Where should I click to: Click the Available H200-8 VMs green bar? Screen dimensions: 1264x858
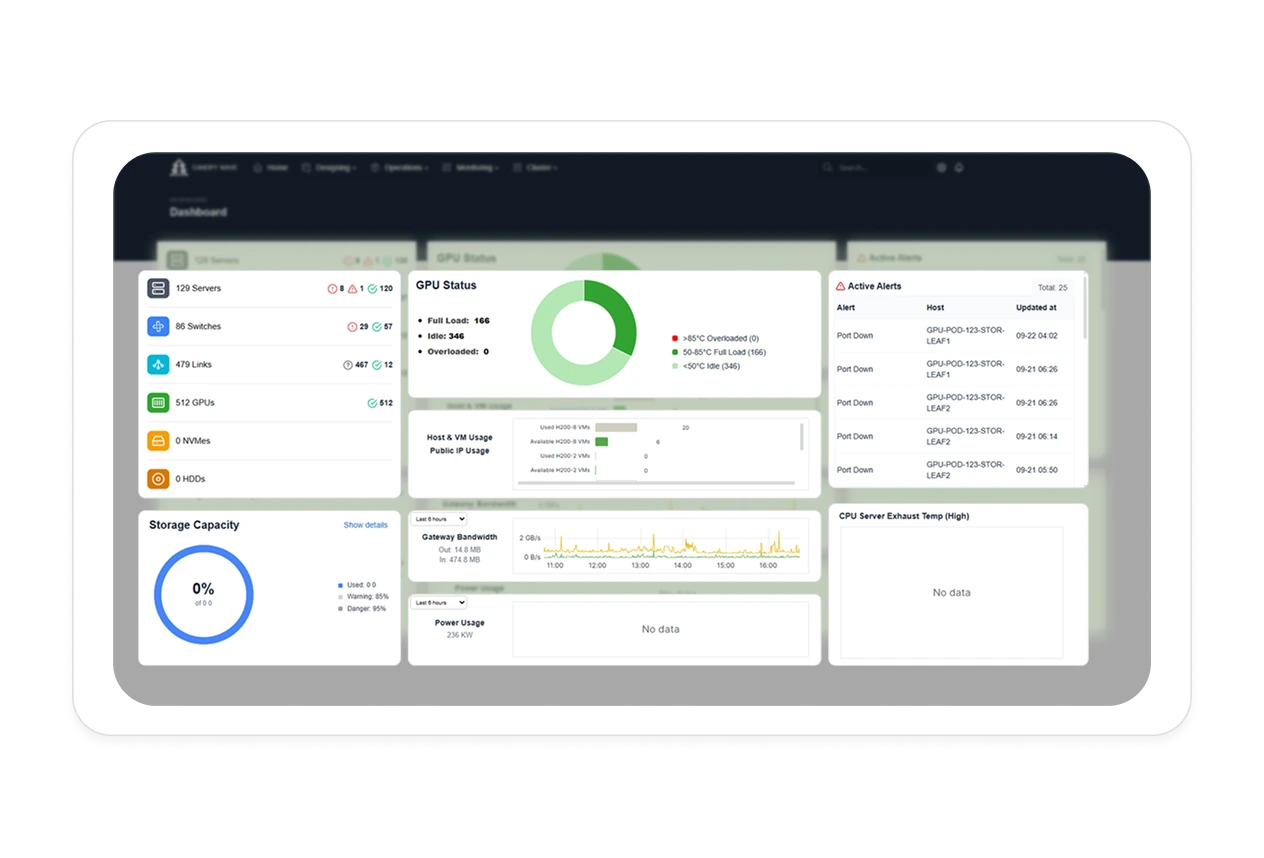tap(601, 441)
